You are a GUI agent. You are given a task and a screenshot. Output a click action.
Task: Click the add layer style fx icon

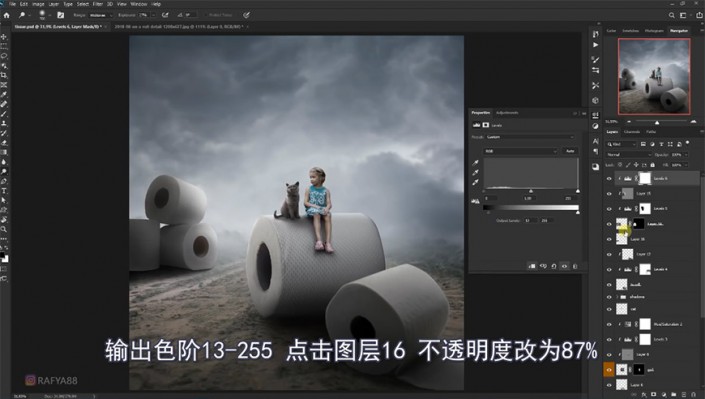click(644, 395)
